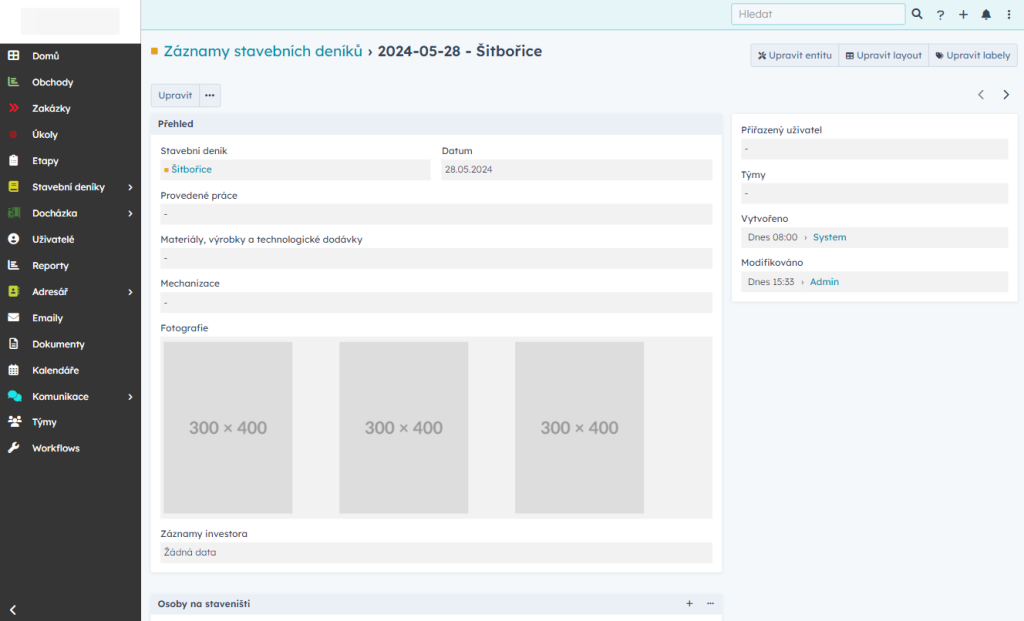Click the Upravit labely button
Viewport: 1024px width, 621px height.
[972, 55]
